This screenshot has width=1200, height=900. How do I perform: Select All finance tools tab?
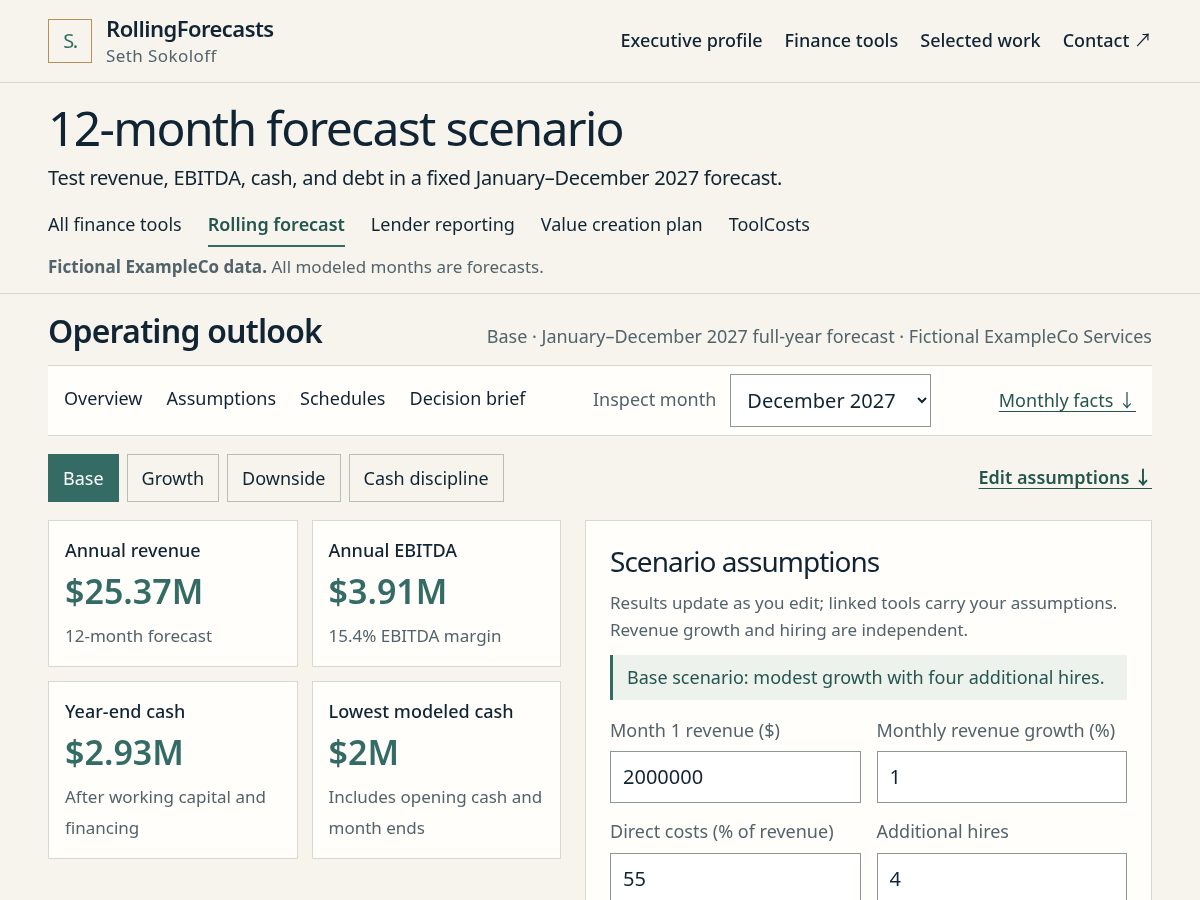click(115, 225)
